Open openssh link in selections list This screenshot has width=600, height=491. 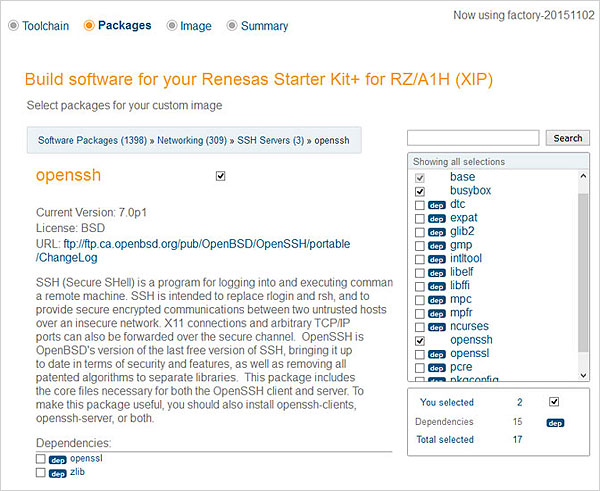click(x=471, y=340)
